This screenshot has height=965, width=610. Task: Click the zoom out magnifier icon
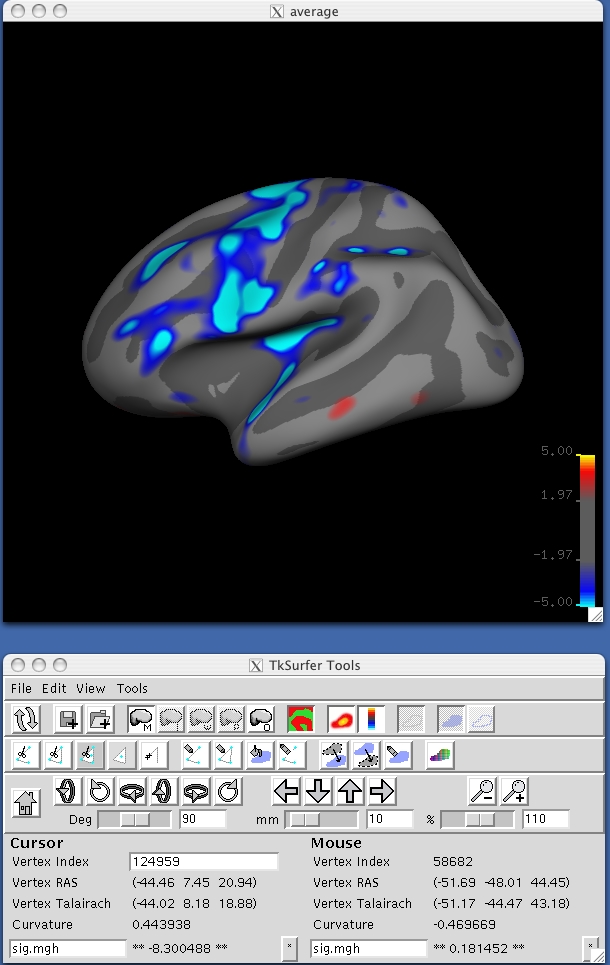pos(484,791)
